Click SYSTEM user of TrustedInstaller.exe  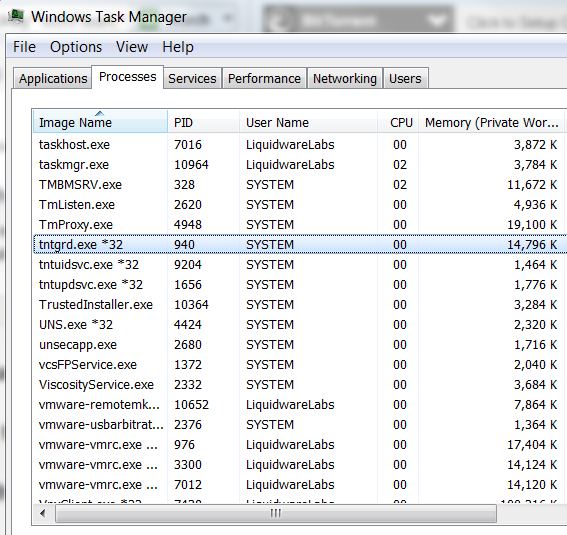pyautogui.click(x=270, y=304)
